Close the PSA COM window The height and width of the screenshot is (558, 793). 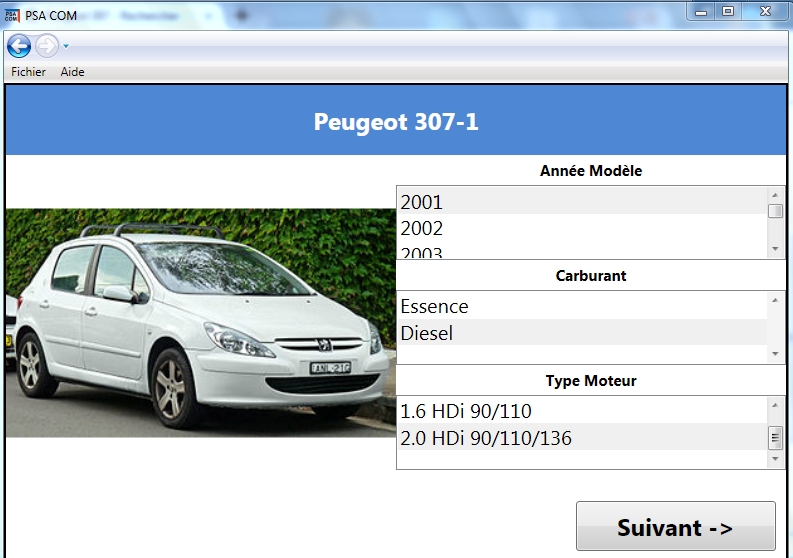[765, 12]
